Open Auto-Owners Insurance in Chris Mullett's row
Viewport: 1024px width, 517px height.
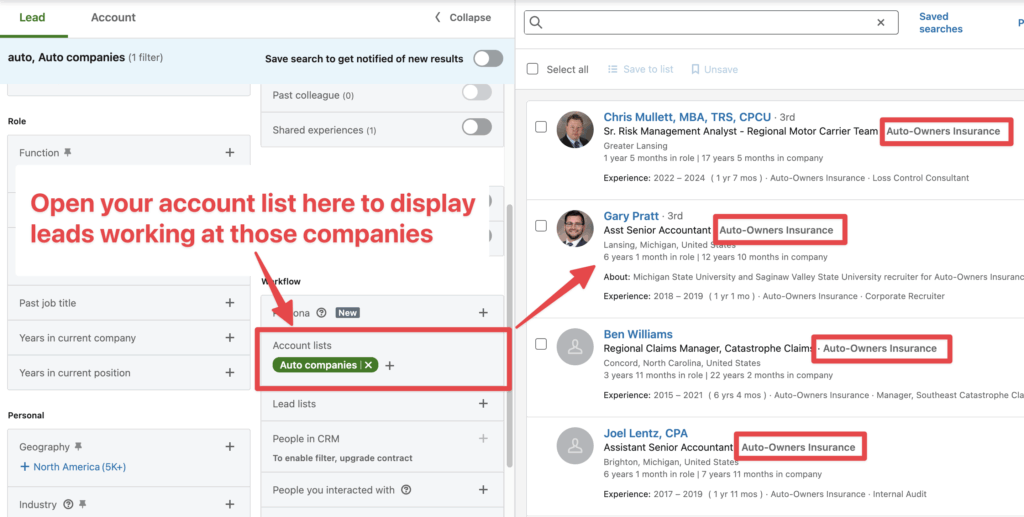[943, 131]
